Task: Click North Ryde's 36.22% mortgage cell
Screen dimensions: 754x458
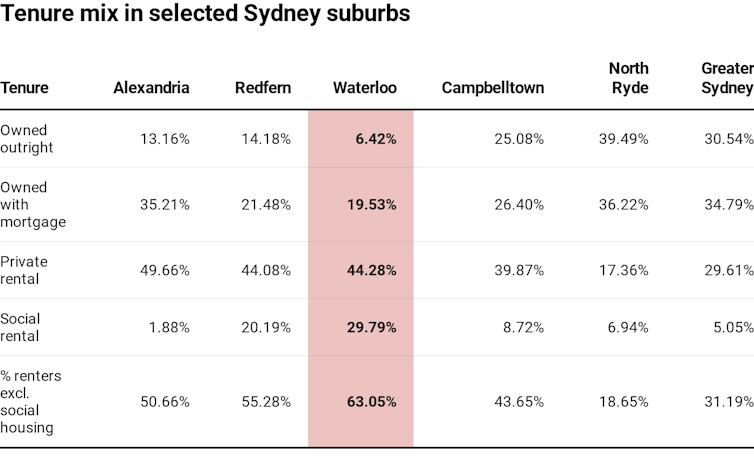Action: (623, 205)
